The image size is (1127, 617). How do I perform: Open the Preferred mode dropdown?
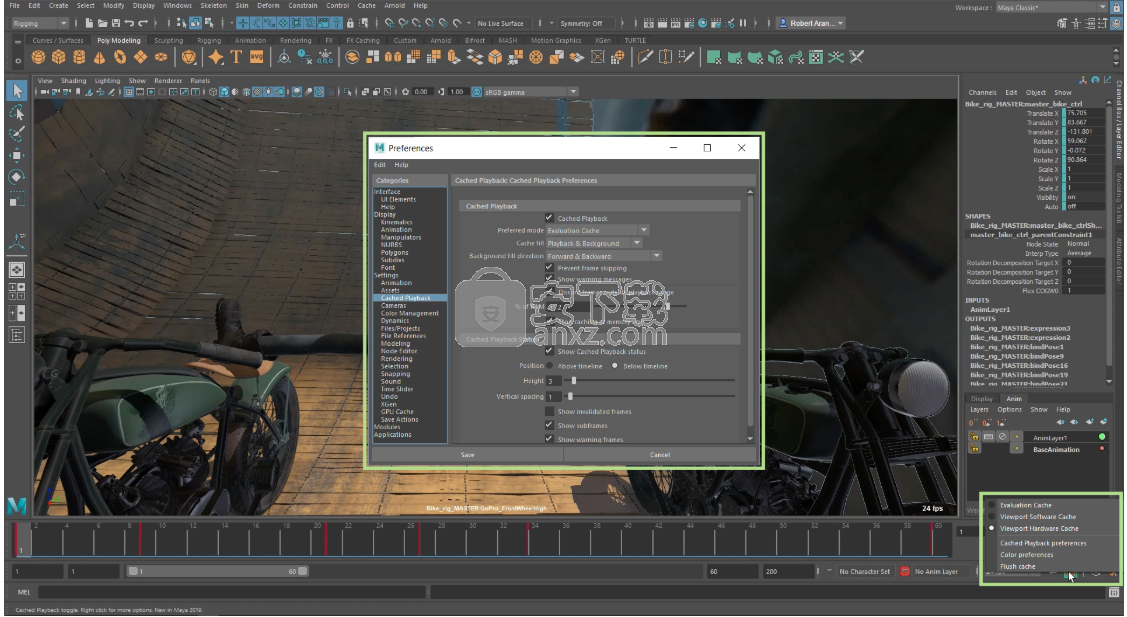tap(597, 230)
